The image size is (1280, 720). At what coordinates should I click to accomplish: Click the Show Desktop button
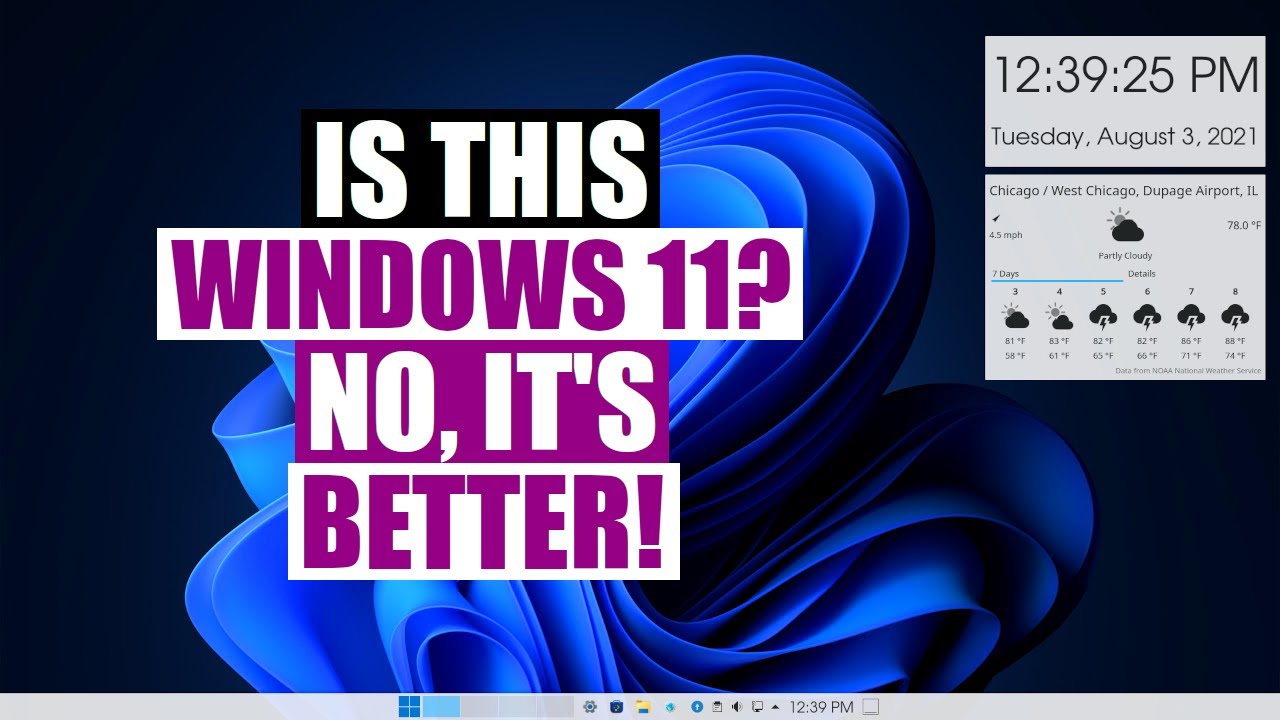click(871, 707)
